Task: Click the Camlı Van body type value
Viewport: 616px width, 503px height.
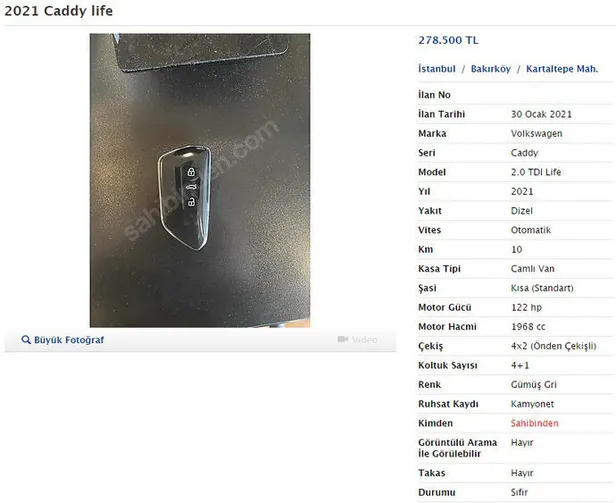Action: pos(532,269)
